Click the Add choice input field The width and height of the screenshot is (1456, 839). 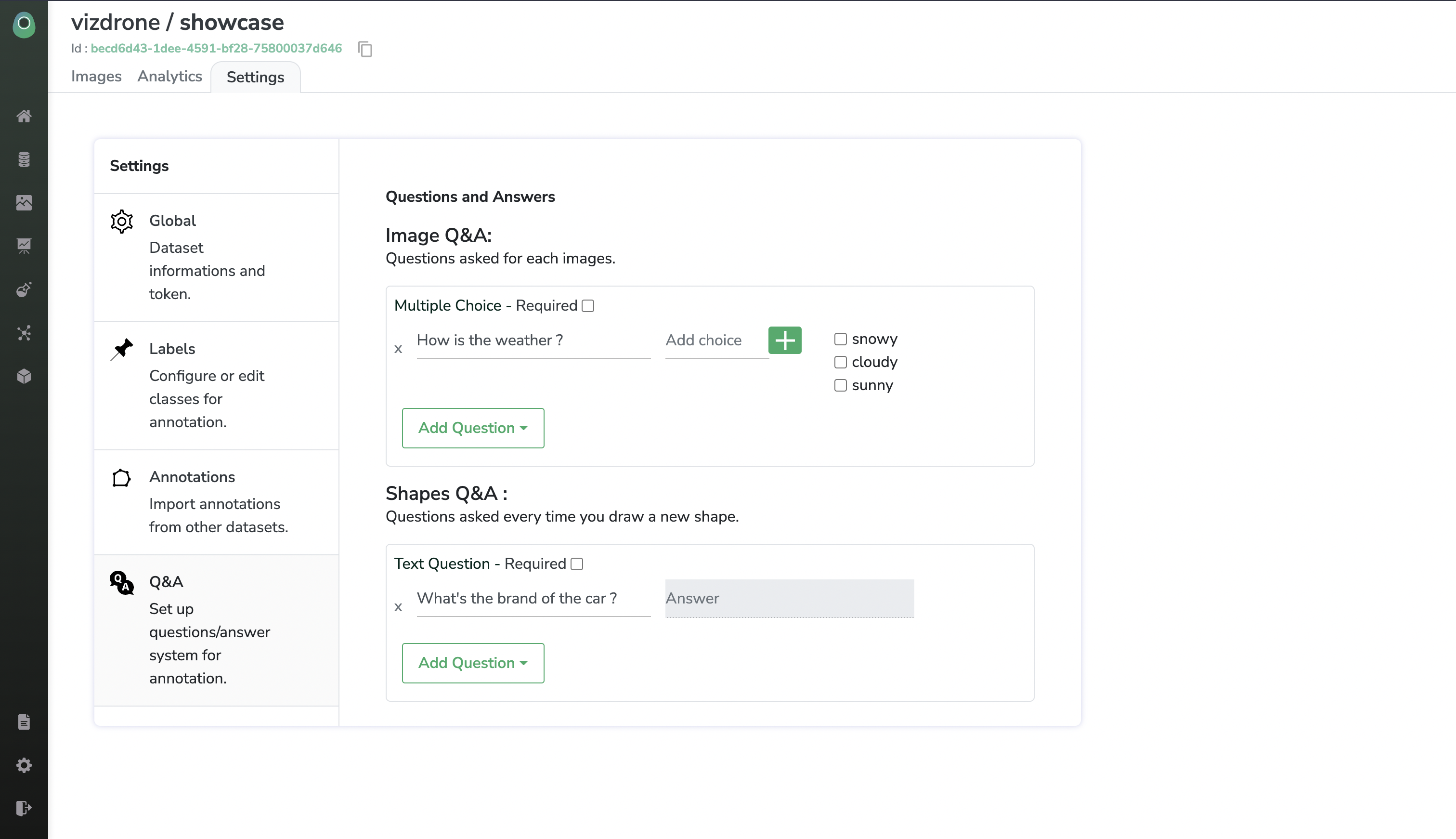(716, 341)
